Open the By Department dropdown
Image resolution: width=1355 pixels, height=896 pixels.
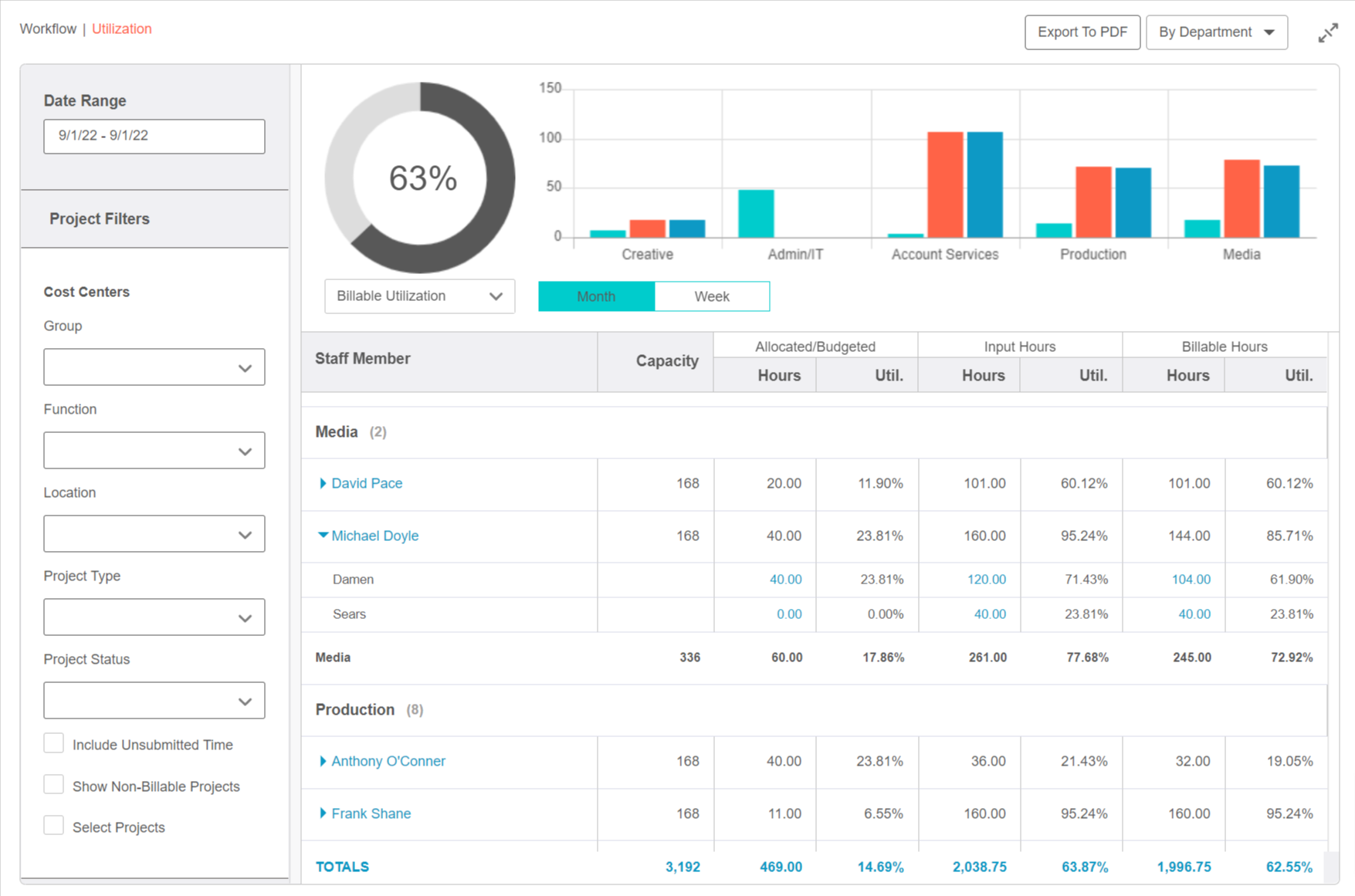pyautogui.click(x=1216, y=32)
